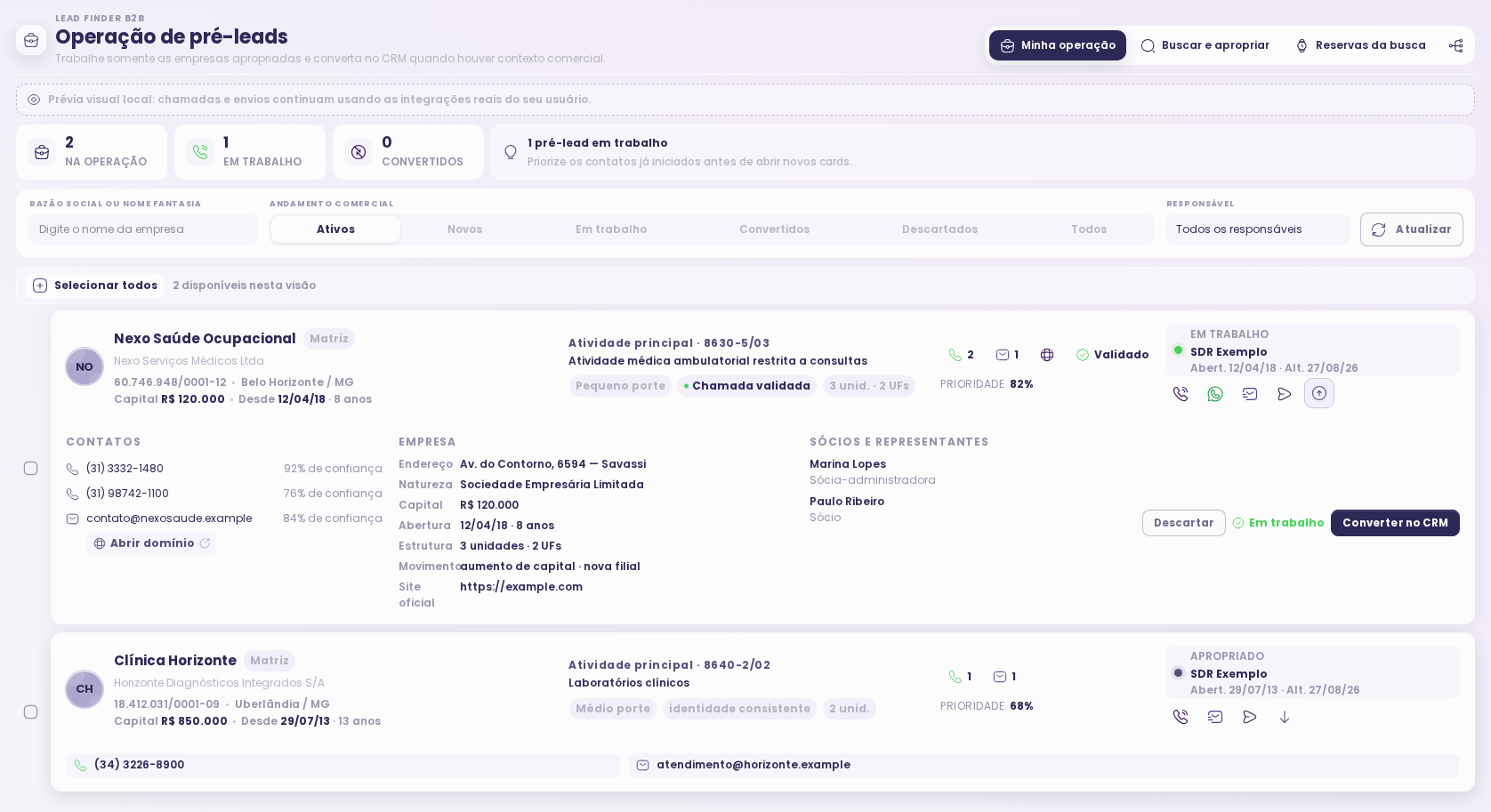Select the Ativos filter tab
Viewport: 1491px width, 812px height.
pyautogui.click(x=335, y=229)
